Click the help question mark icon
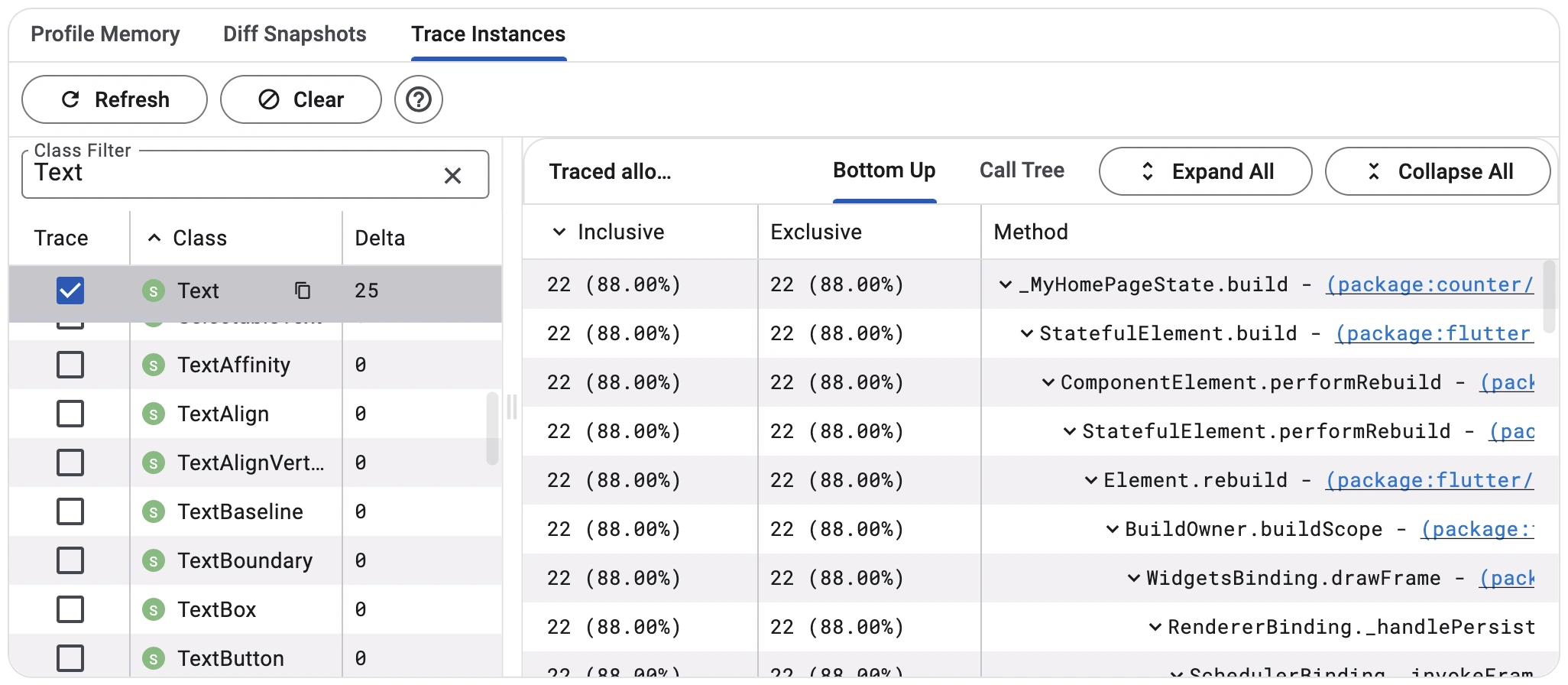 pyautogui.click(x=418, y=99)
